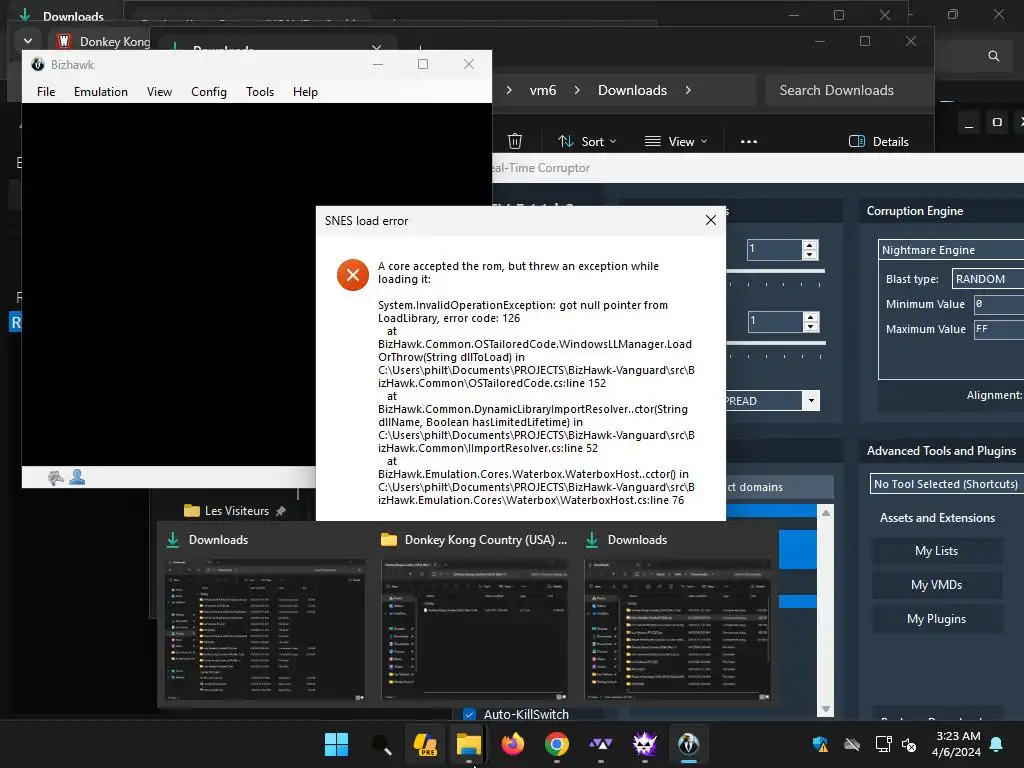The width and height of the screenshot is (1024, 768).
Task: Click the pin icon next to Les Visiteurs
Action: [x=281, y=511]
